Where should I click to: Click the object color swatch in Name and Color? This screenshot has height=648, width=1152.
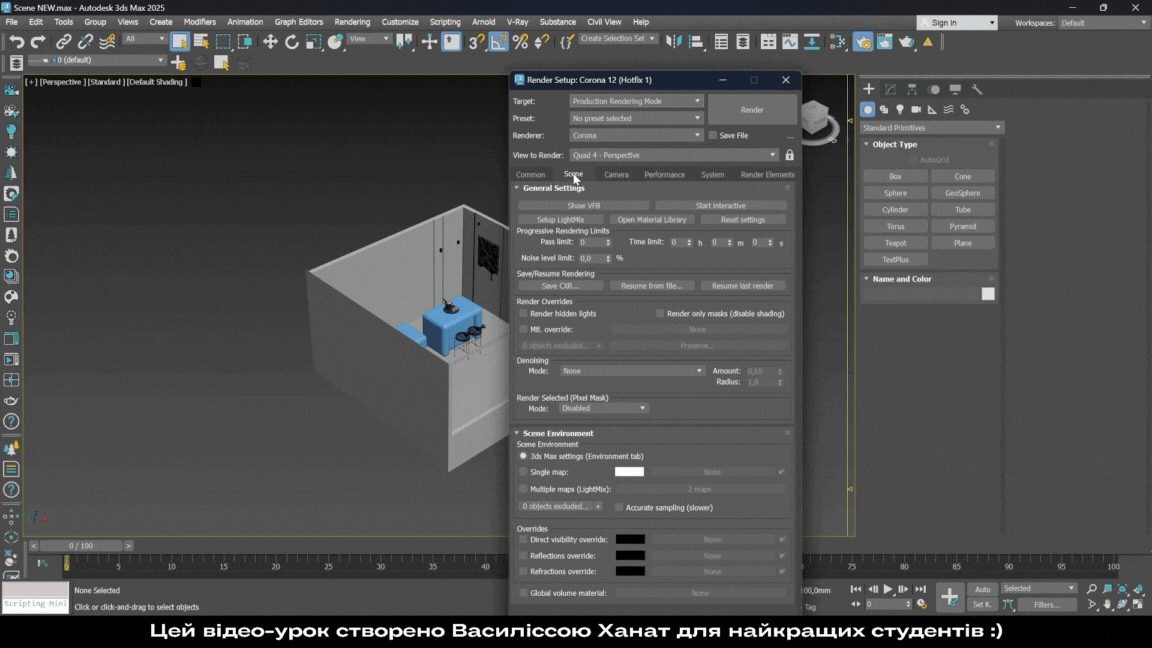[988, 294]
